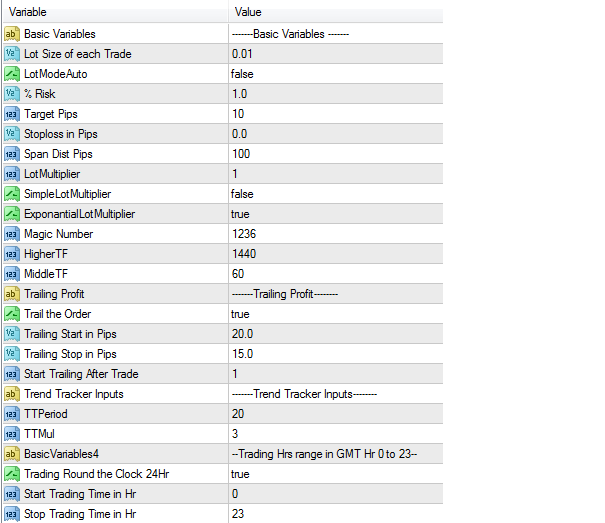The width and height of the screenshot is (605, 523).
Task: Toggle the ExponantialLotMultiplier true value
Action: (240, 214)
